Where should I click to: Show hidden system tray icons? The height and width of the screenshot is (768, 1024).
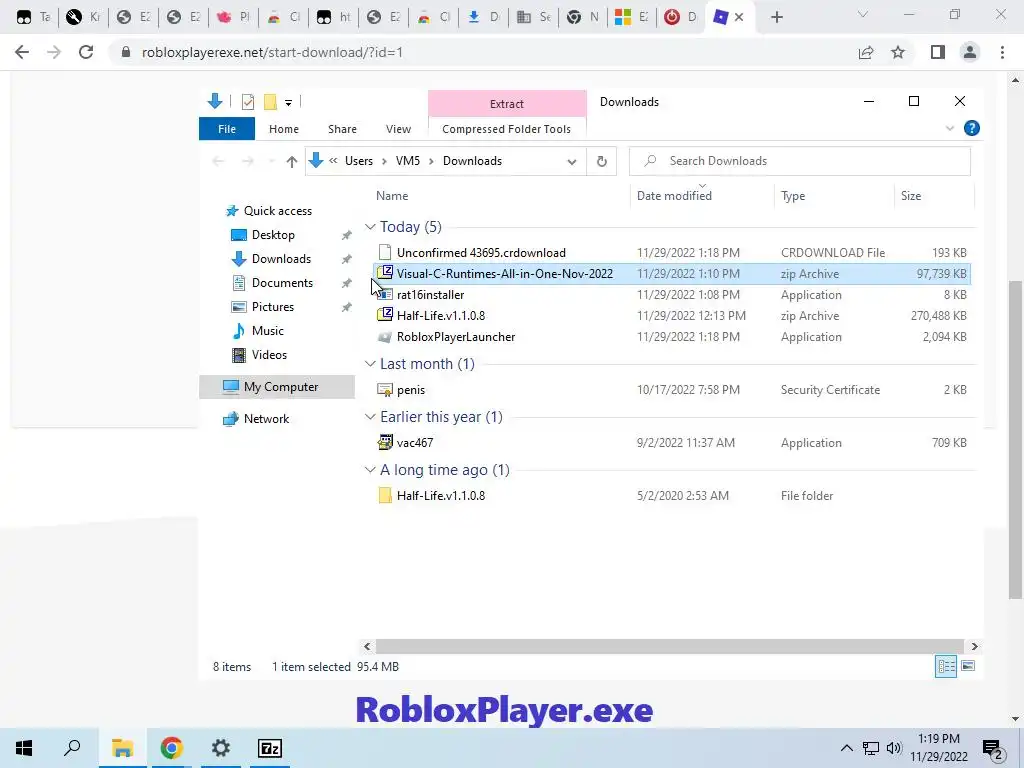click(846, 748)
